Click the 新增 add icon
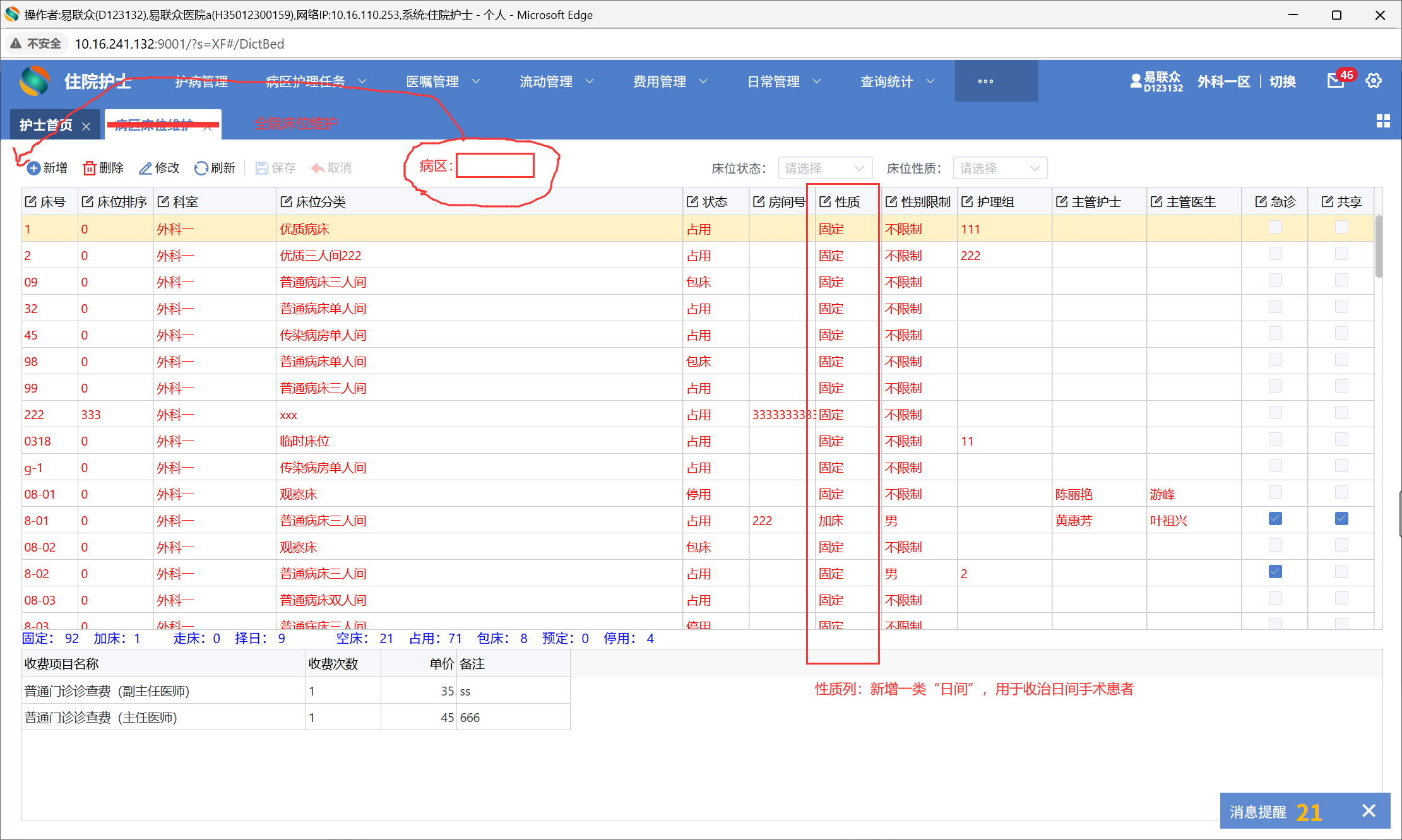This screenshot has width=1402, height=840. tap(33, 168)
